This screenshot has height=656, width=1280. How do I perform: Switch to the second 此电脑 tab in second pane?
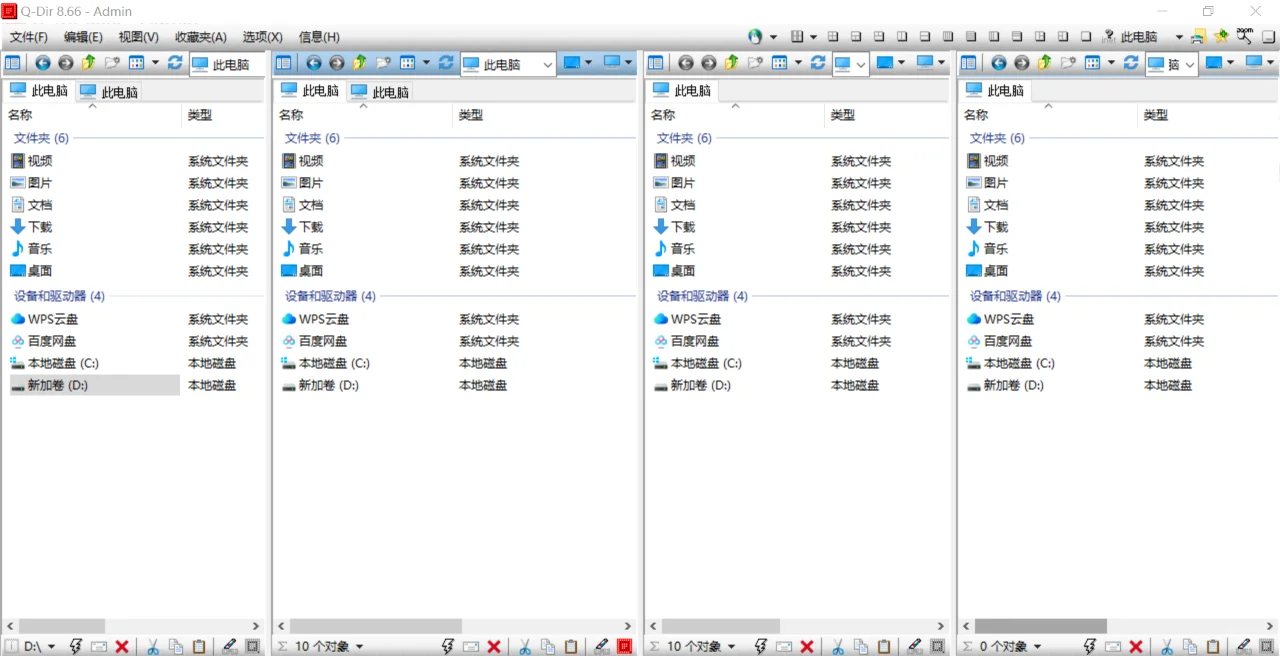380,92
